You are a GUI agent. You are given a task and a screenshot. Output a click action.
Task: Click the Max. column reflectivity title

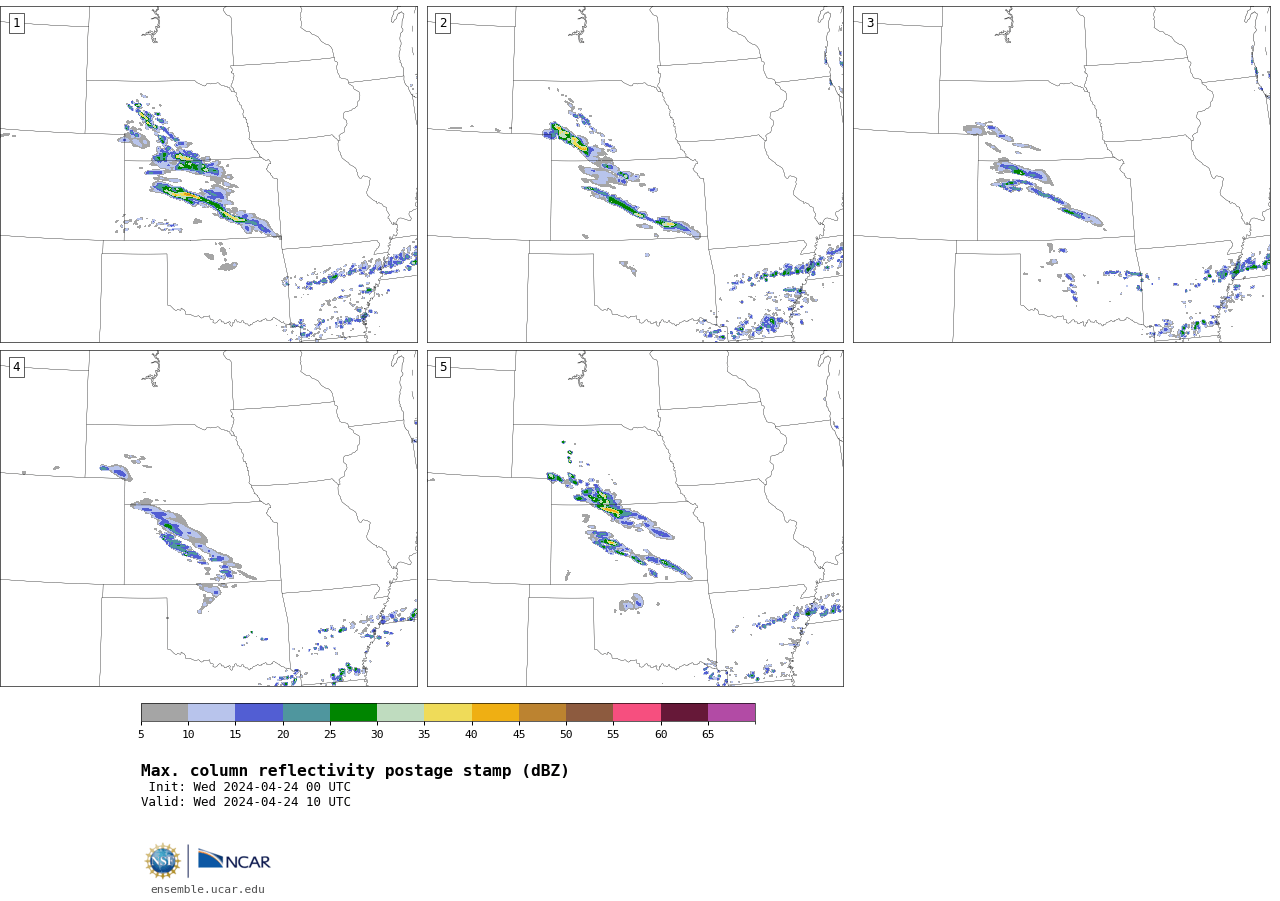[355, 771]
